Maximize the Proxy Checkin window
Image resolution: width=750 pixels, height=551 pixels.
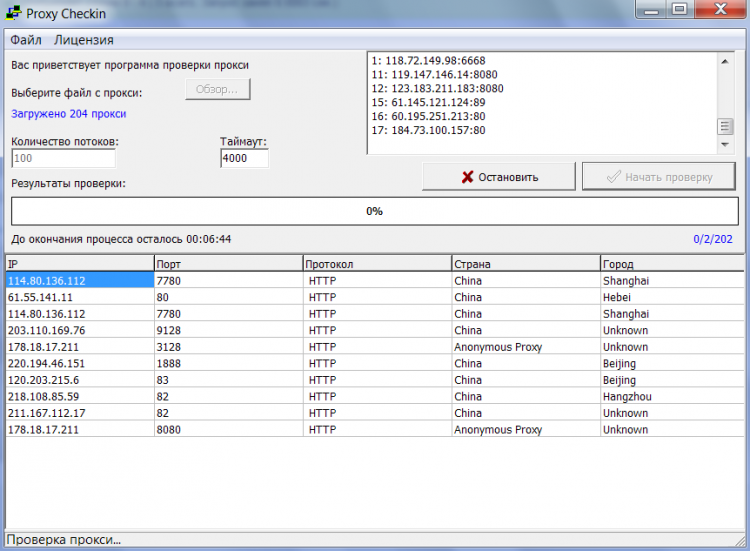click(680, 10)
